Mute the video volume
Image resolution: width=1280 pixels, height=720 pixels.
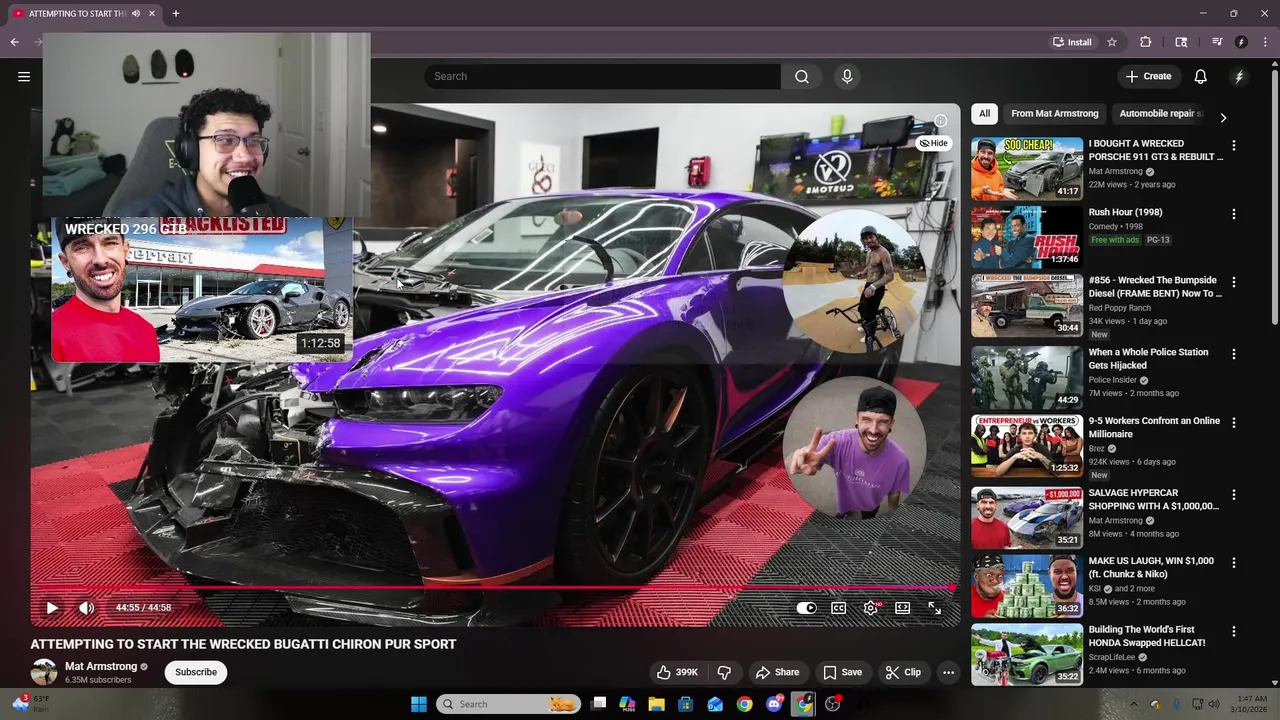[87, 607]
